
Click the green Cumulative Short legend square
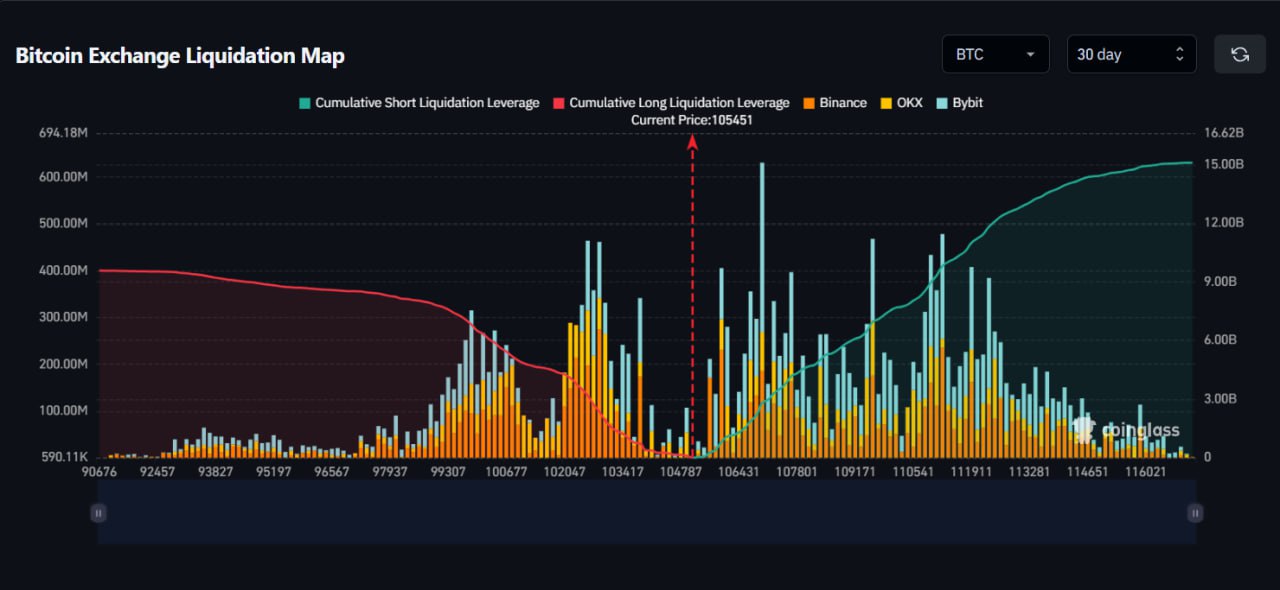click(x=305, y=103)
